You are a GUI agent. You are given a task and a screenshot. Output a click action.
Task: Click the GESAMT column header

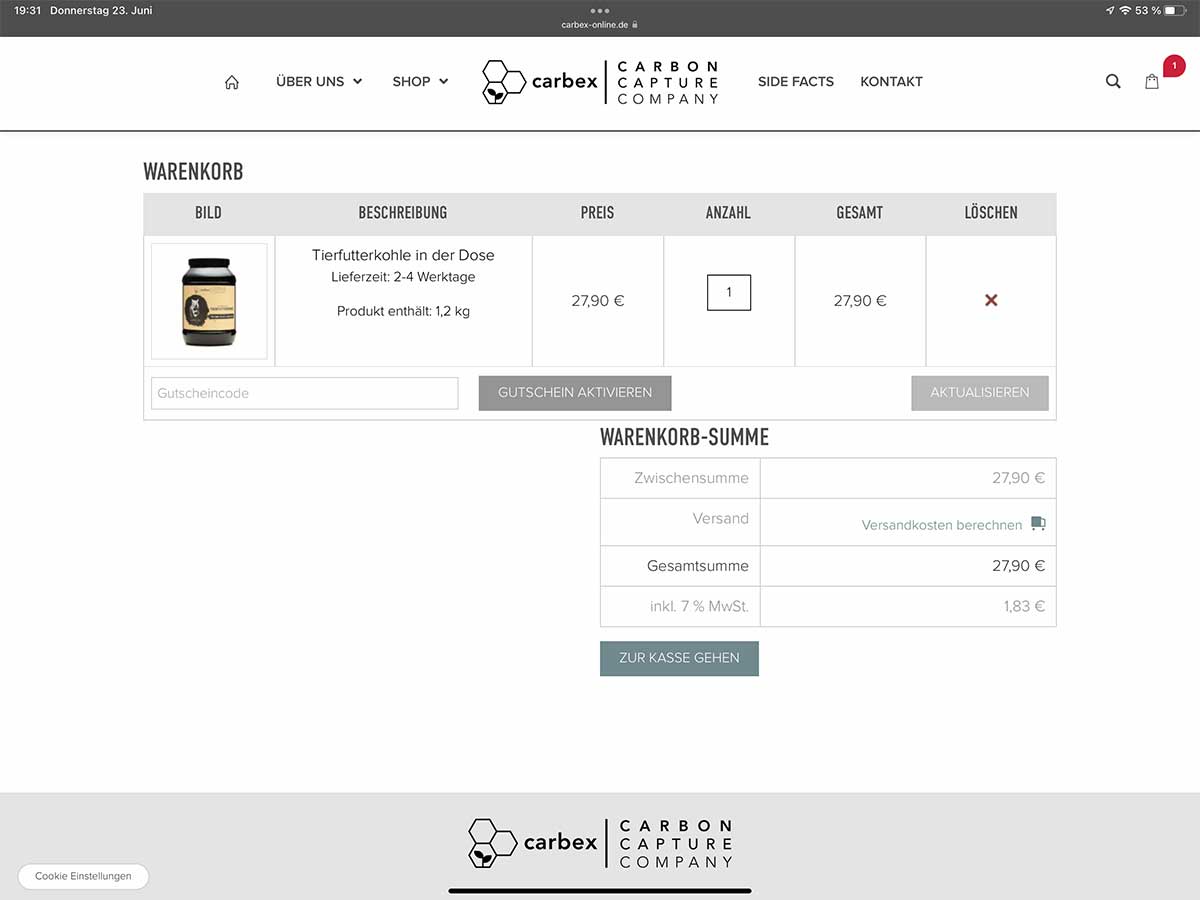pyautogui.click(x=860, y=213)
